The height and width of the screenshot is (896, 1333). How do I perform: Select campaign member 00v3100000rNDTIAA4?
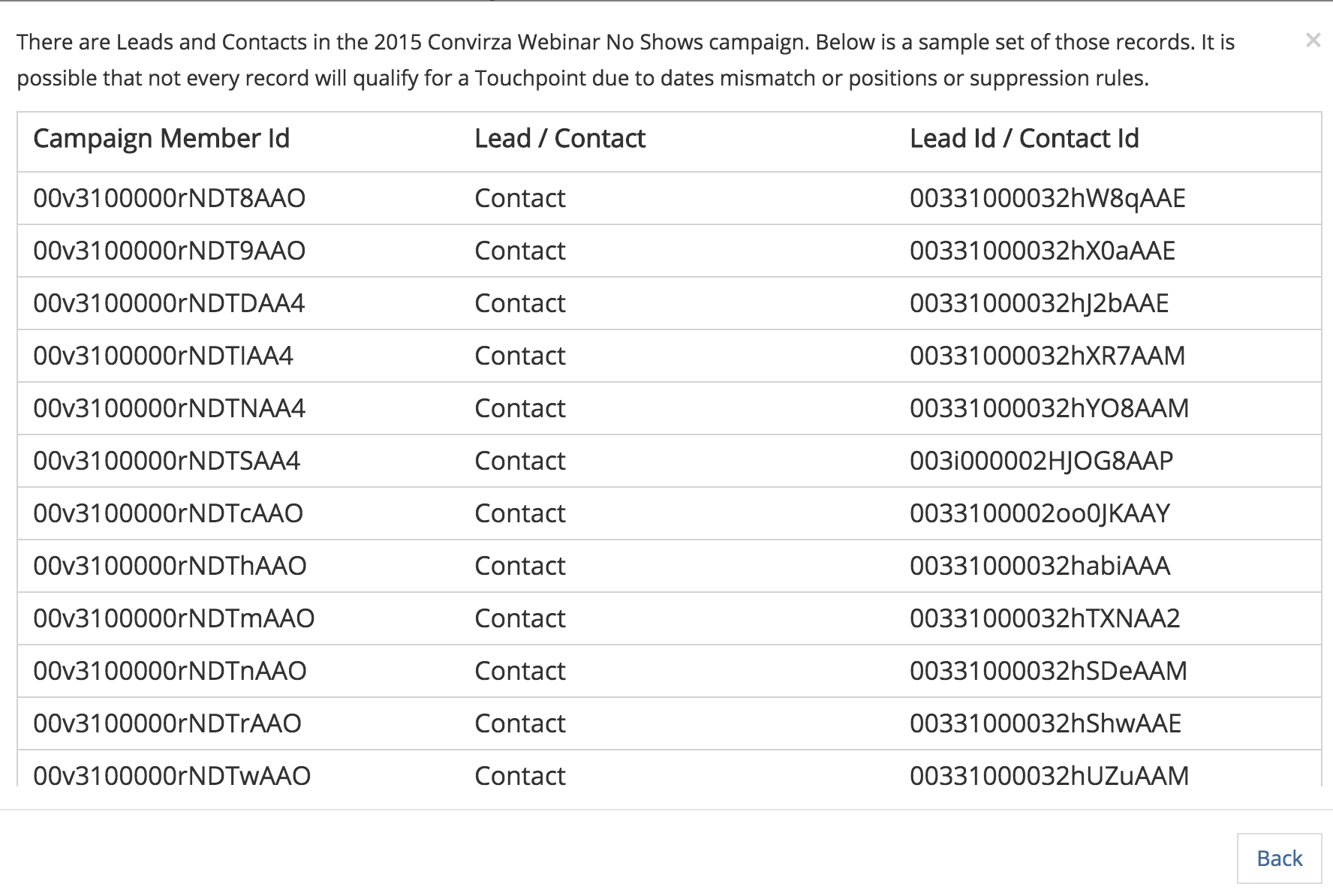click(164, 356)
